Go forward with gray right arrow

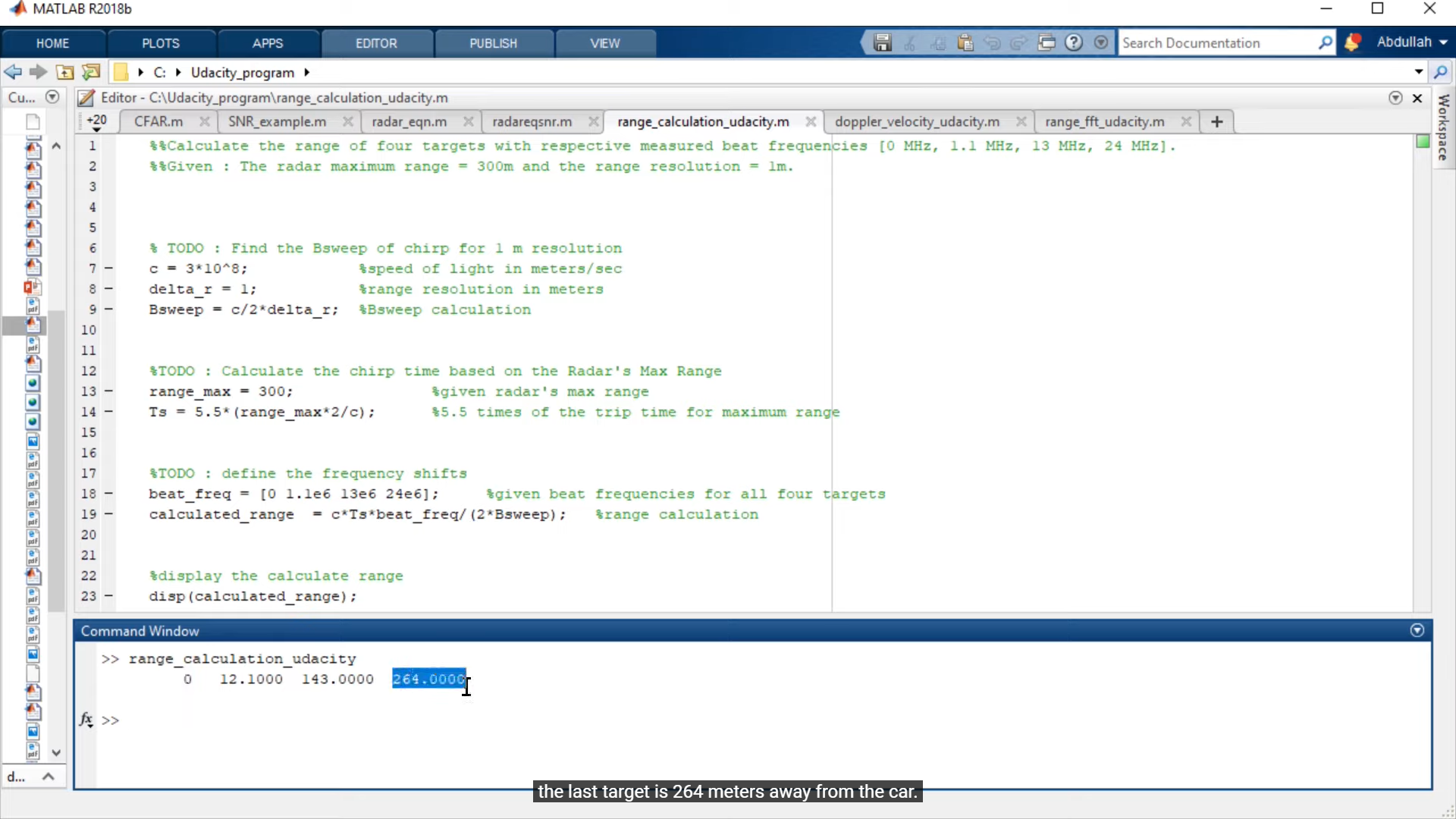38,72
